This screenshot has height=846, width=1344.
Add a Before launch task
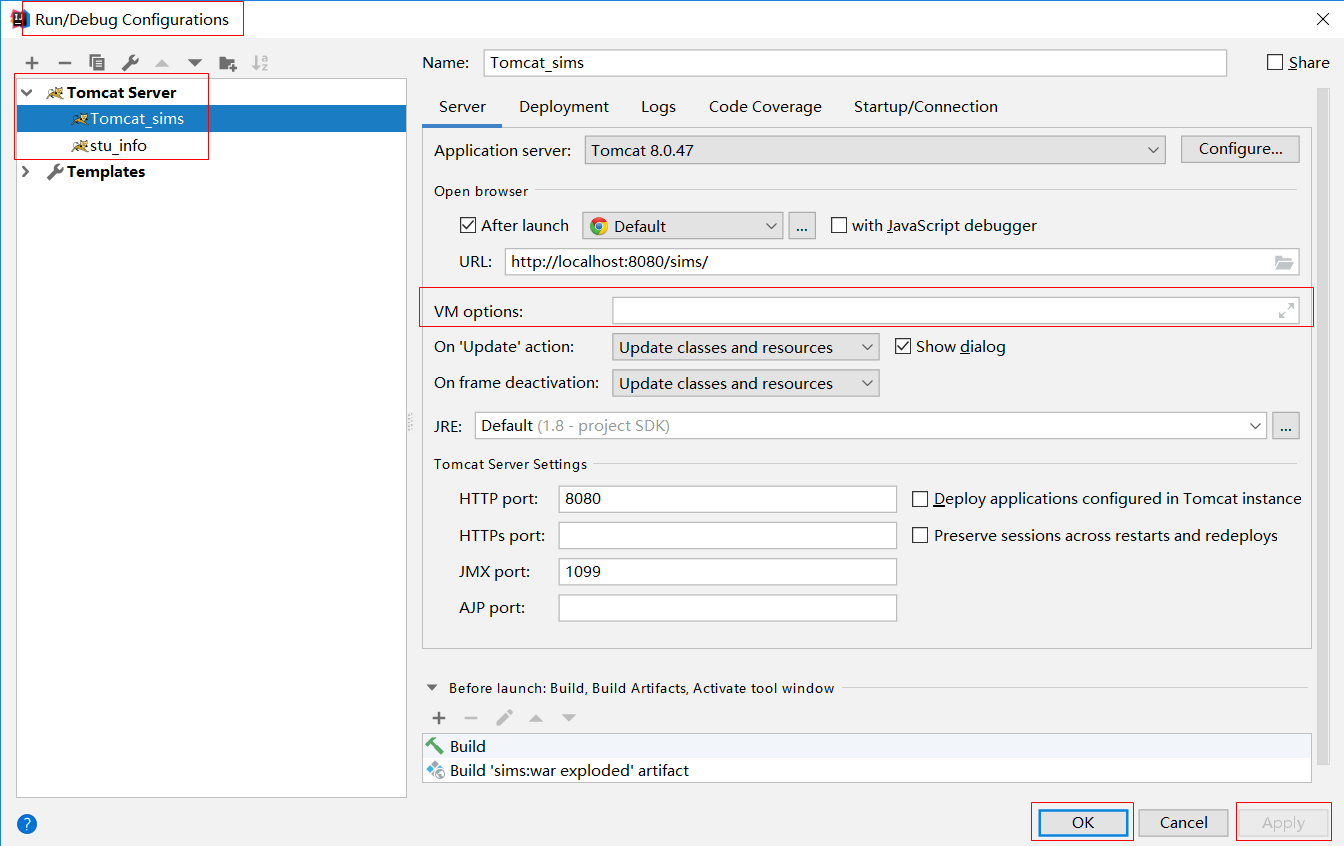pyautogui.click(x=439, y=718)
